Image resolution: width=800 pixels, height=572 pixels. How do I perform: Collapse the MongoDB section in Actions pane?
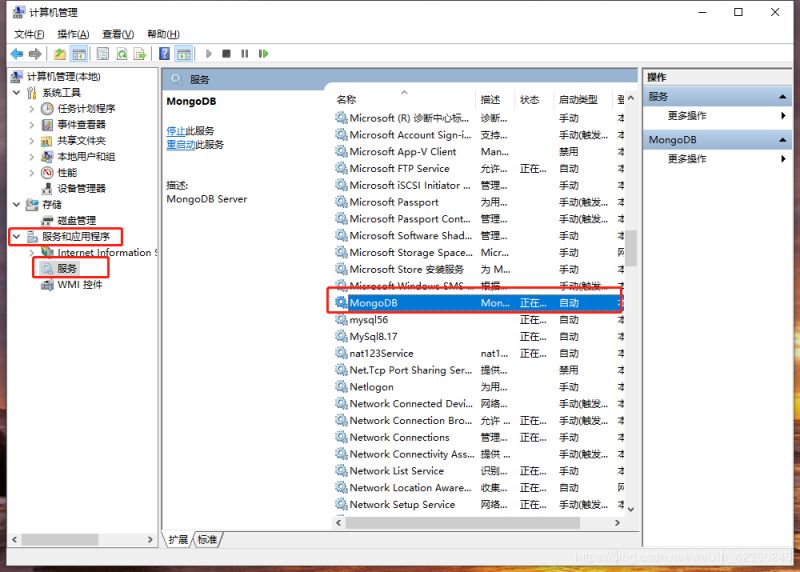(x=783, y=139)
